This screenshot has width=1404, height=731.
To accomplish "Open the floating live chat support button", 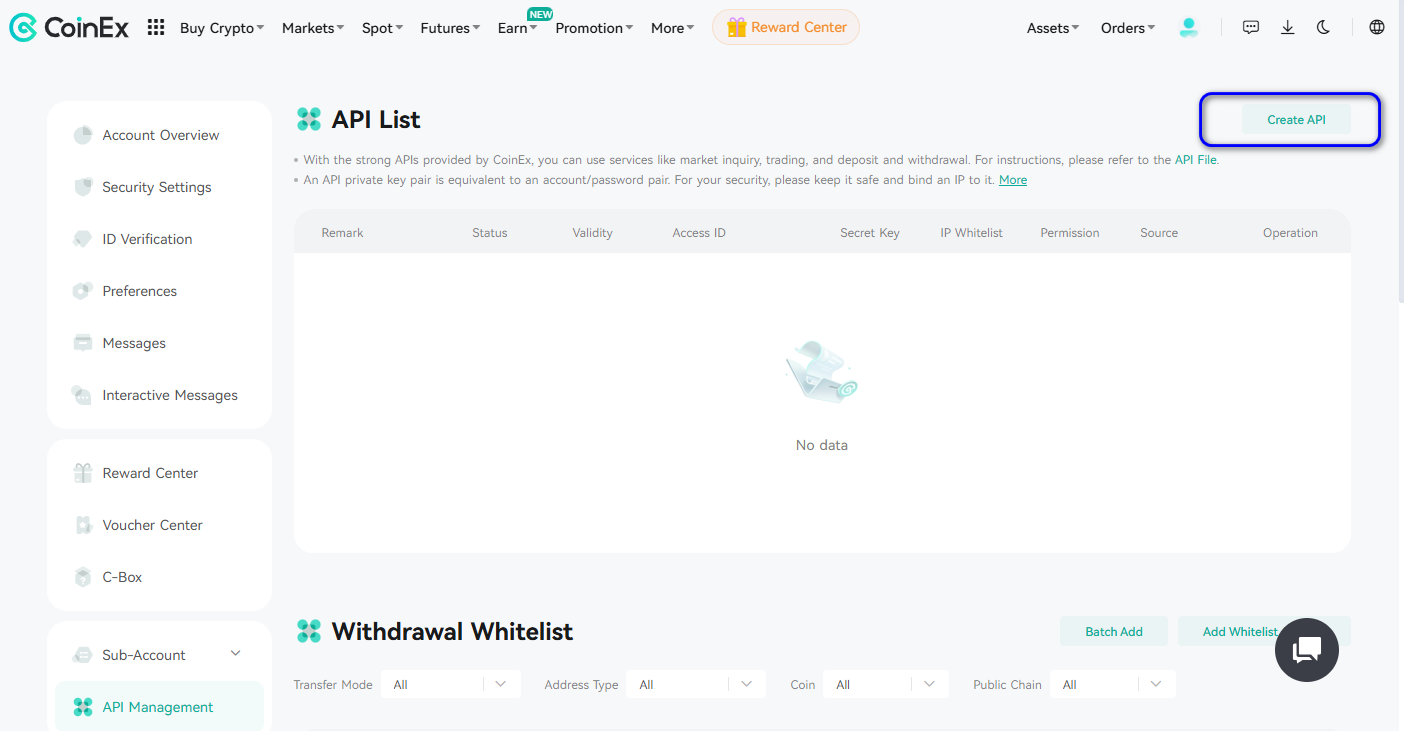I will [x=1306, y=650].
